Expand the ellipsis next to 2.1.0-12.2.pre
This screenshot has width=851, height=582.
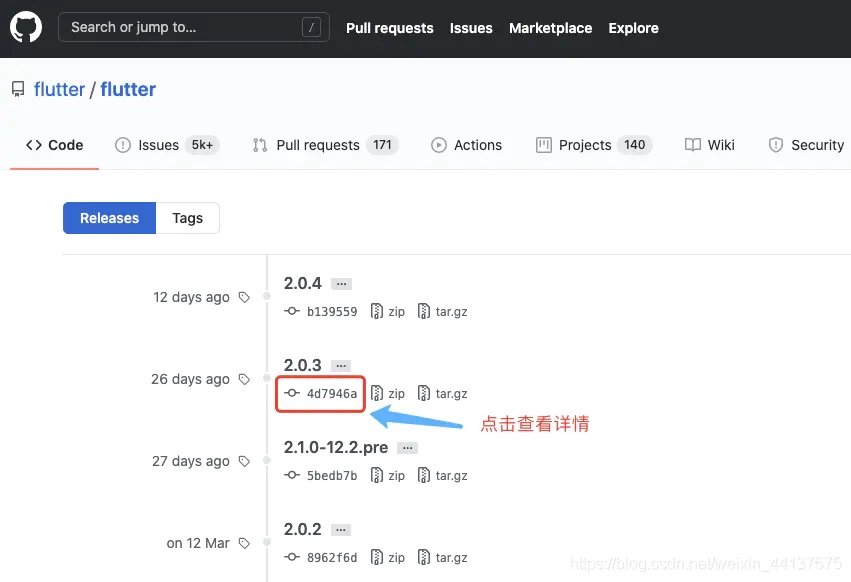408,448
